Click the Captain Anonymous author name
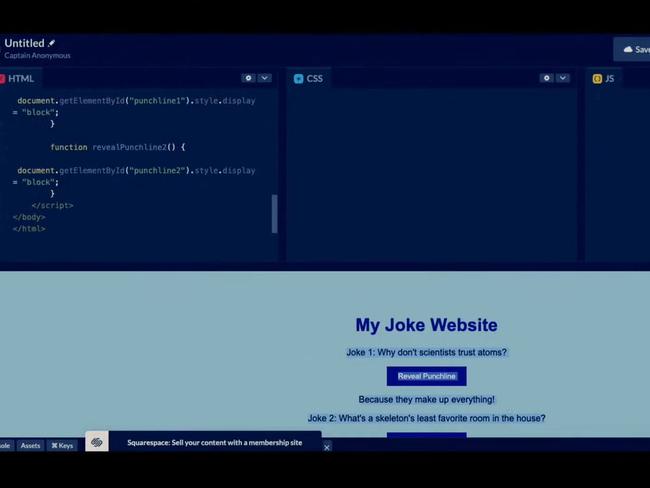 tap(37, 55)
